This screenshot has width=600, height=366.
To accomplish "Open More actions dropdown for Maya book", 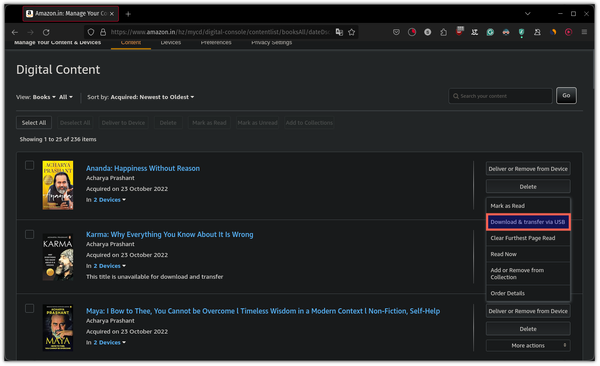I will click(528, 346).
